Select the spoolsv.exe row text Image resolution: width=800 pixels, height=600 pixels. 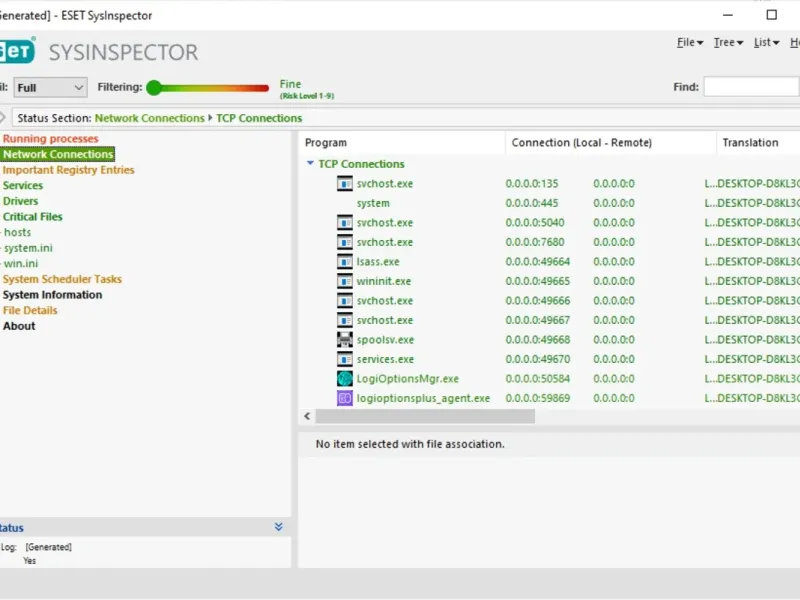coord(385,340)
